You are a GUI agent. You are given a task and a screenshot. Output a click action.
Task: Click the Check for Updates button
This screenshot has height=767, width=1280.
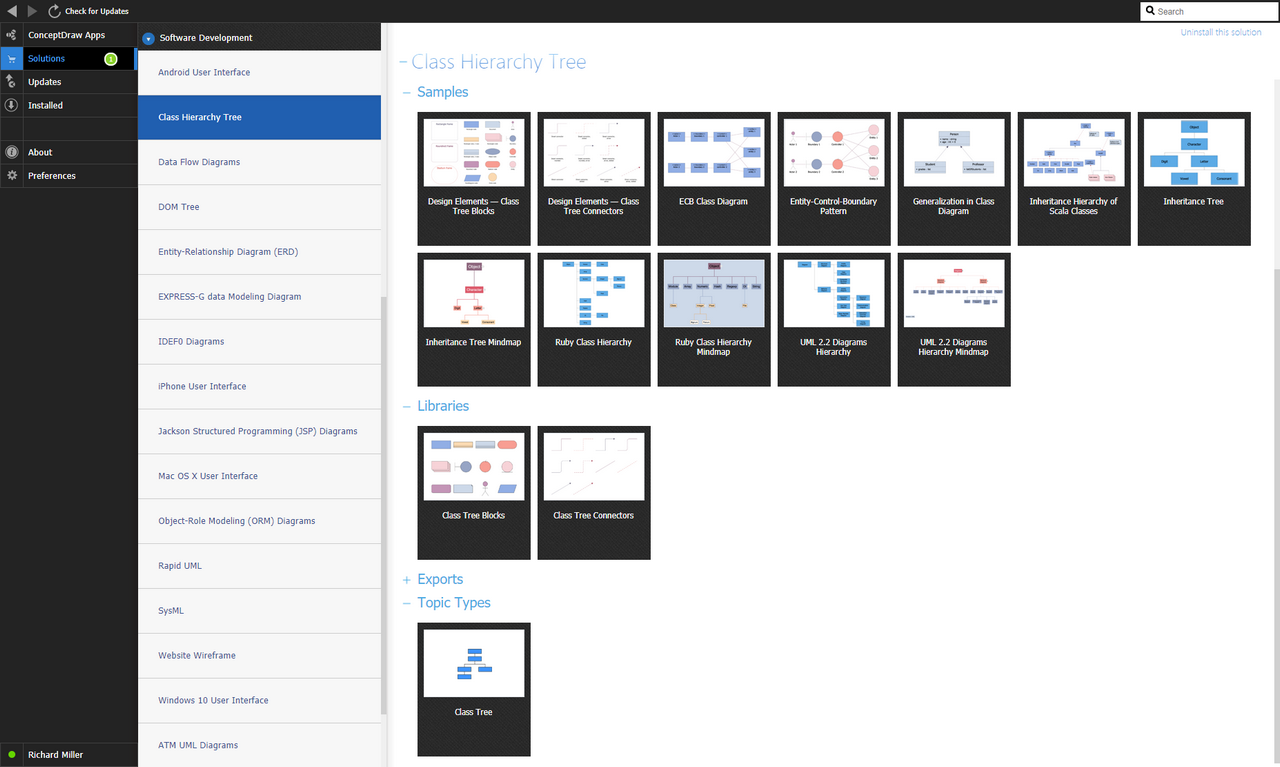pyautogui.click(x=89, y=11)
